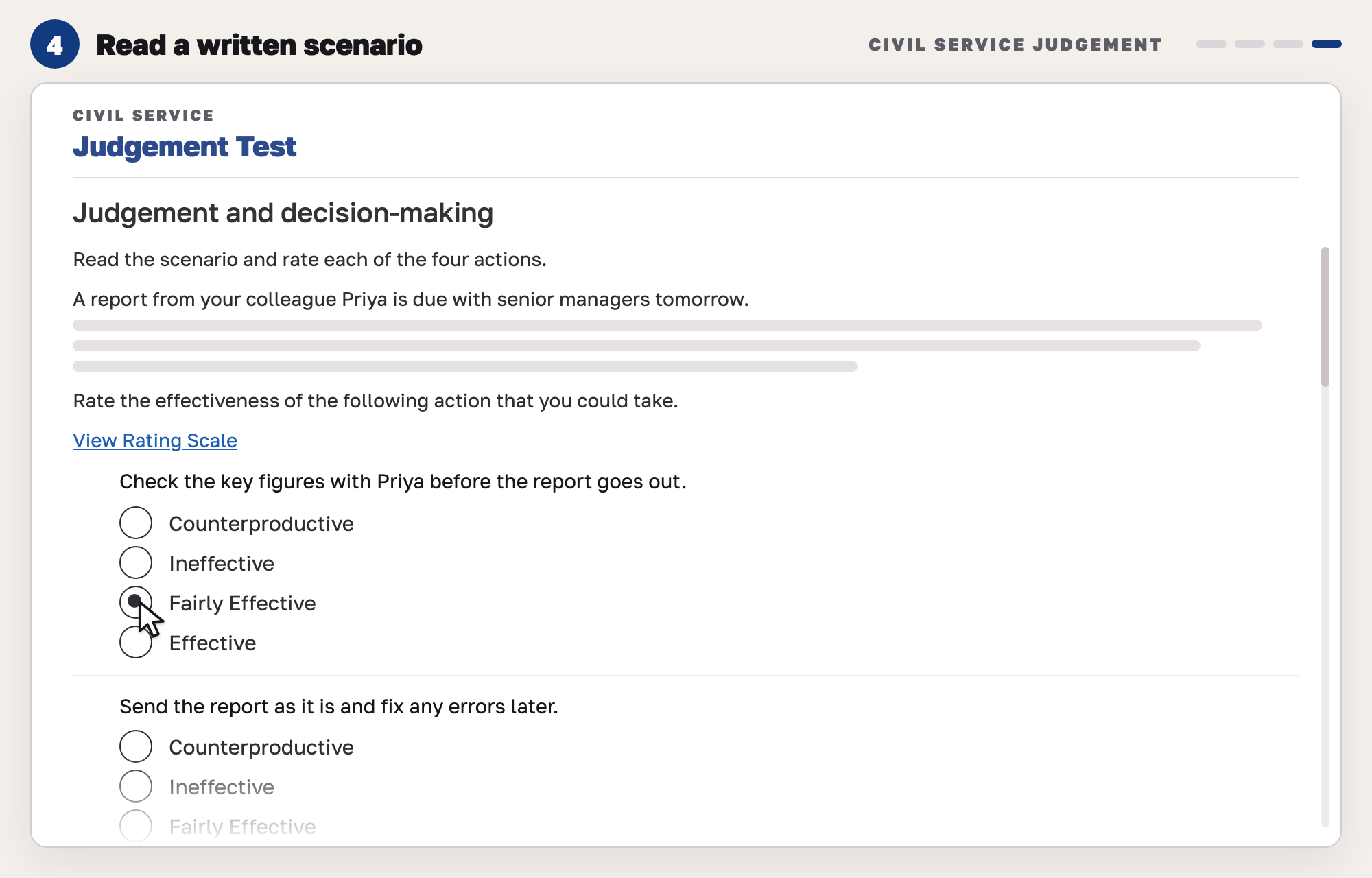Click 'Judgement and decision-making' section heading
1372x878 pixels.
click(x=283, y=213)
